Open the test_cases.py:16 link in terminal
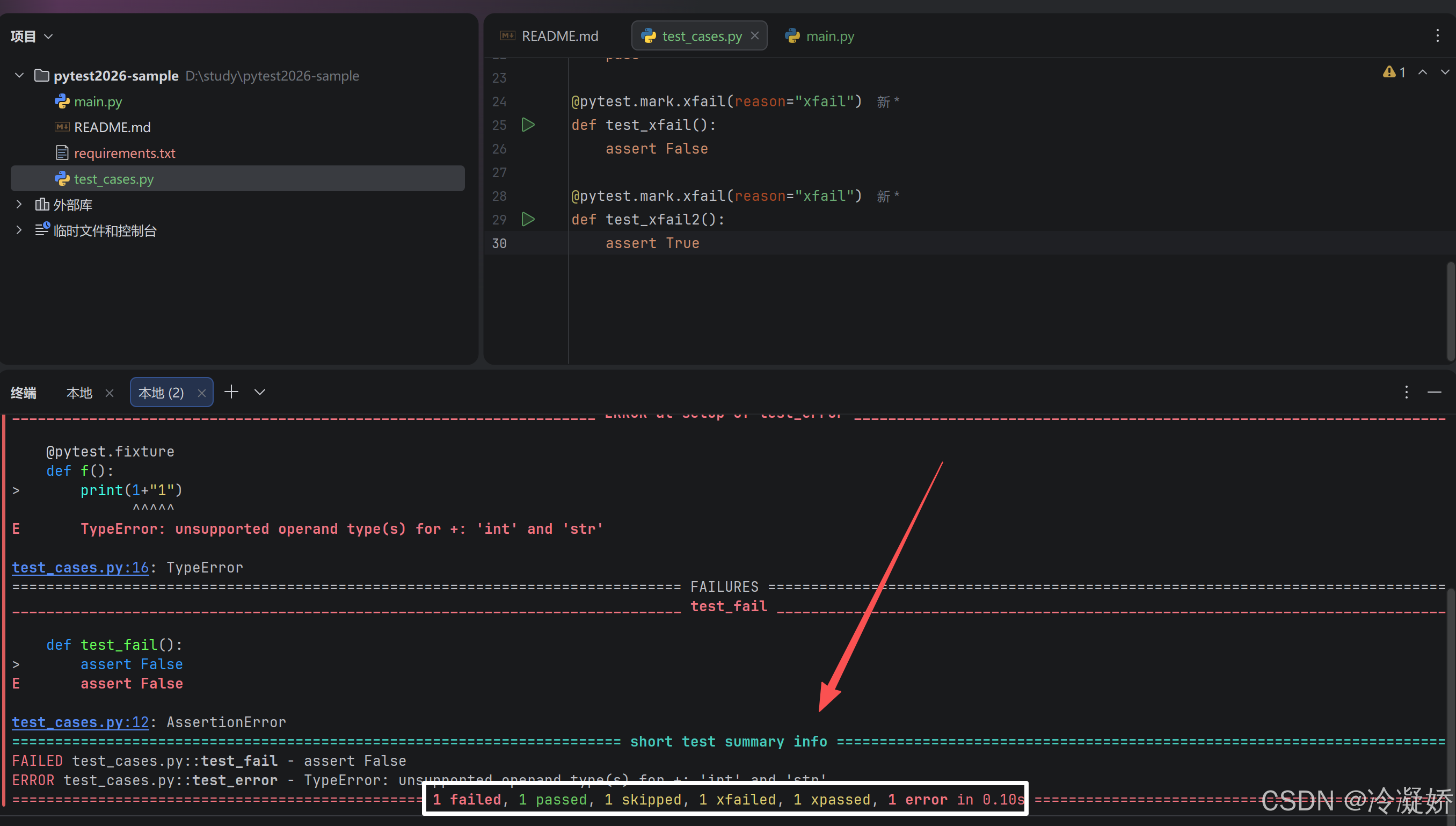Image resolution: width=1456 pixels, height=826 pixels. click(x=81, y=568)
